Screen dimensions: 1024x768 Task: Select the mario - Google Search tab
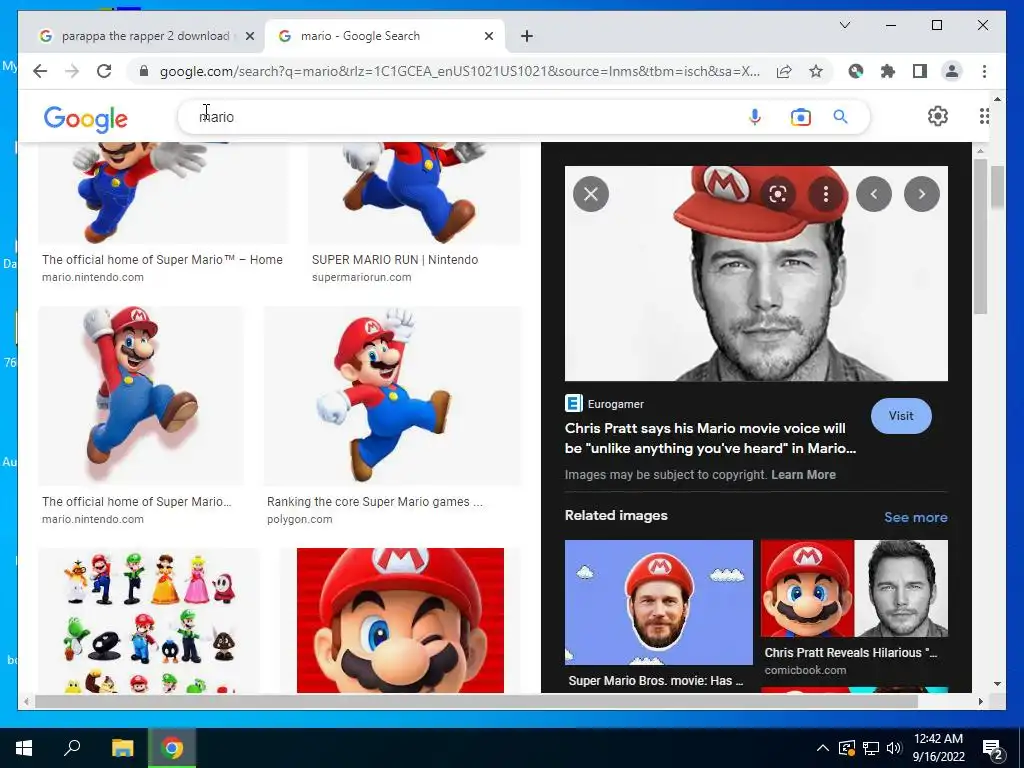(384, 36)
